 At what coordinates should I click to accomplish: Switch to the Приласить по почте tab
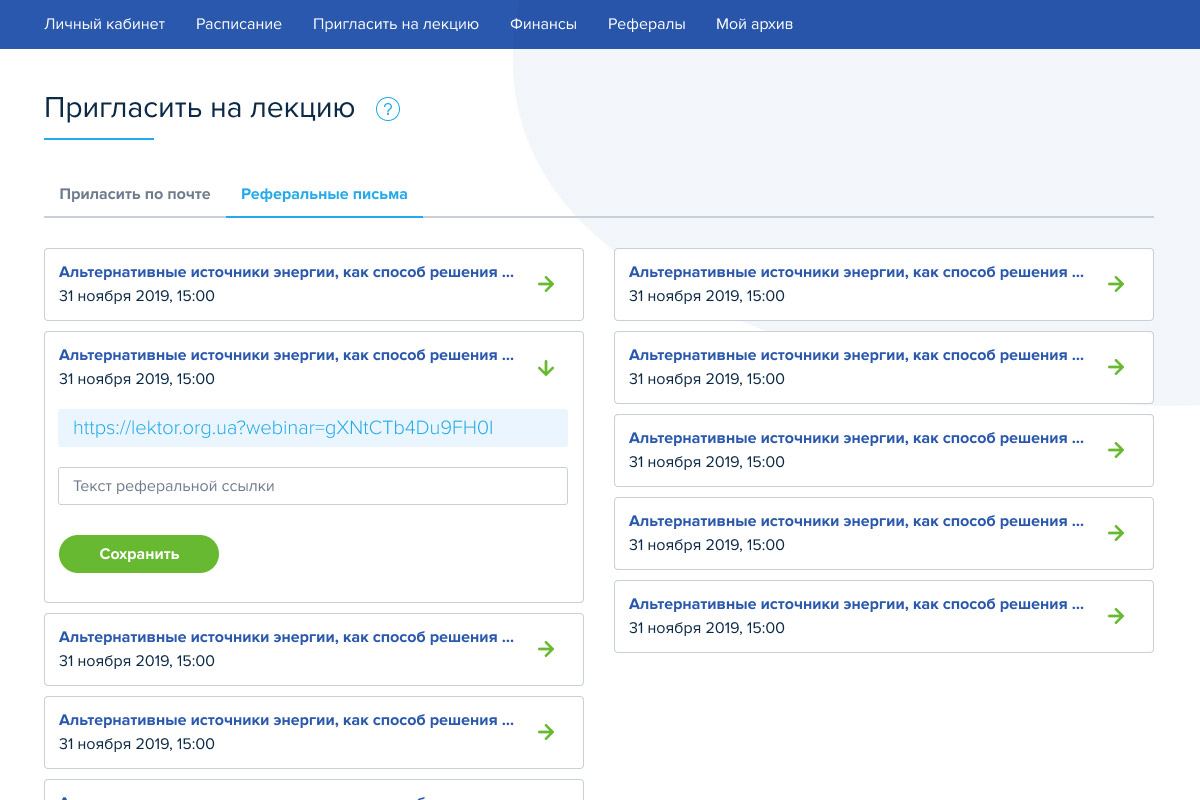[135, 194]
